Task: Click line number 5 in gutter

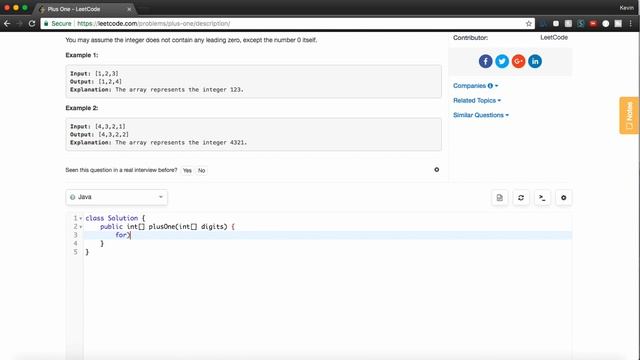Action: [76, 252]
